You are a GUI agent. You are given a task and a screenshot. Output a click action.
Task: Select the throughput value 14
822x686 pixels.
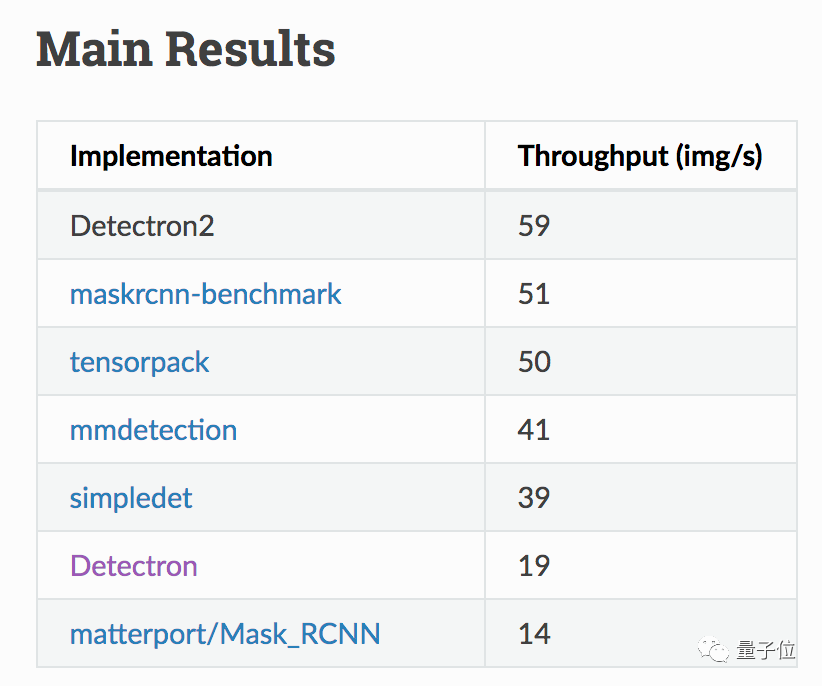pos(534,634)
